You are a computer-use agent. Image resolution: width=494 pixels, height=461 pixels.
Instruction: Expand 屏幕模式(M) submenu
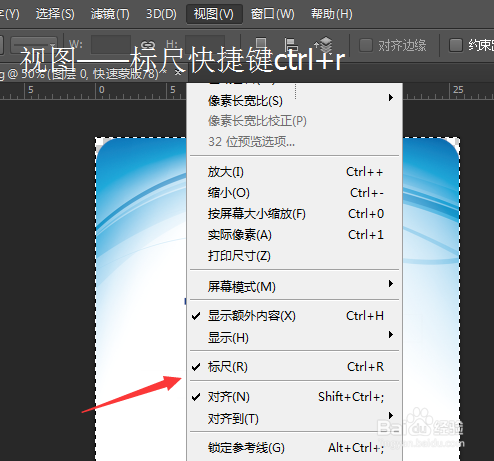point(295,286)
